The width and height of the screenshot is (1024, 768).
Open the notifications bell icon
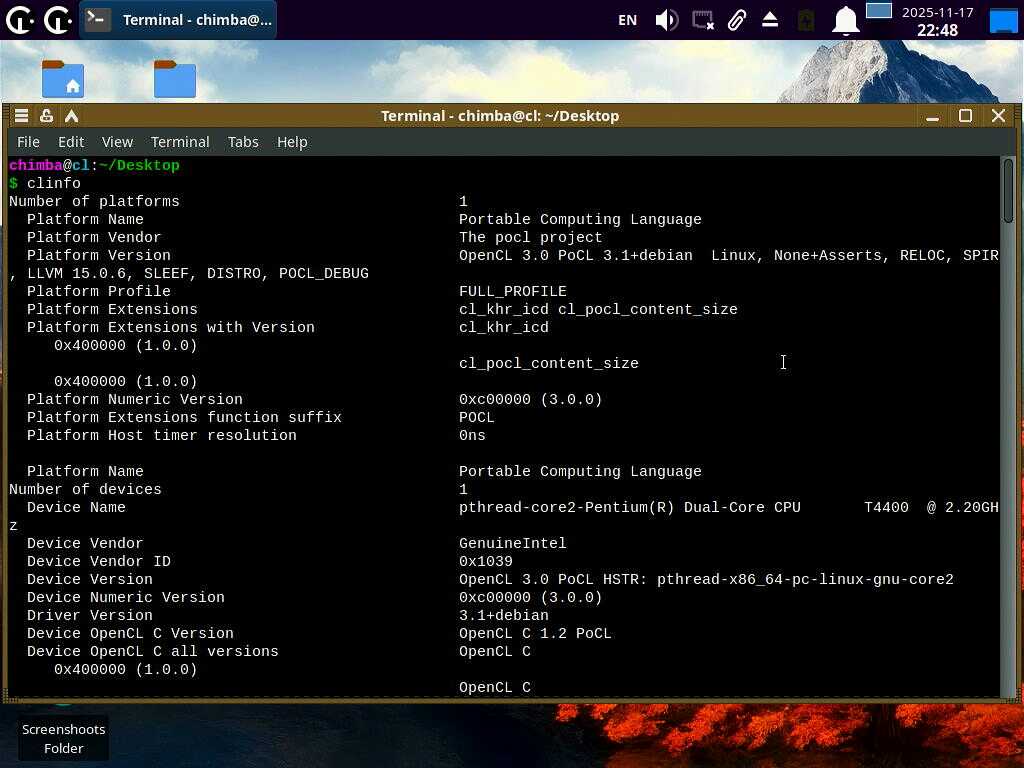[846, 20]
